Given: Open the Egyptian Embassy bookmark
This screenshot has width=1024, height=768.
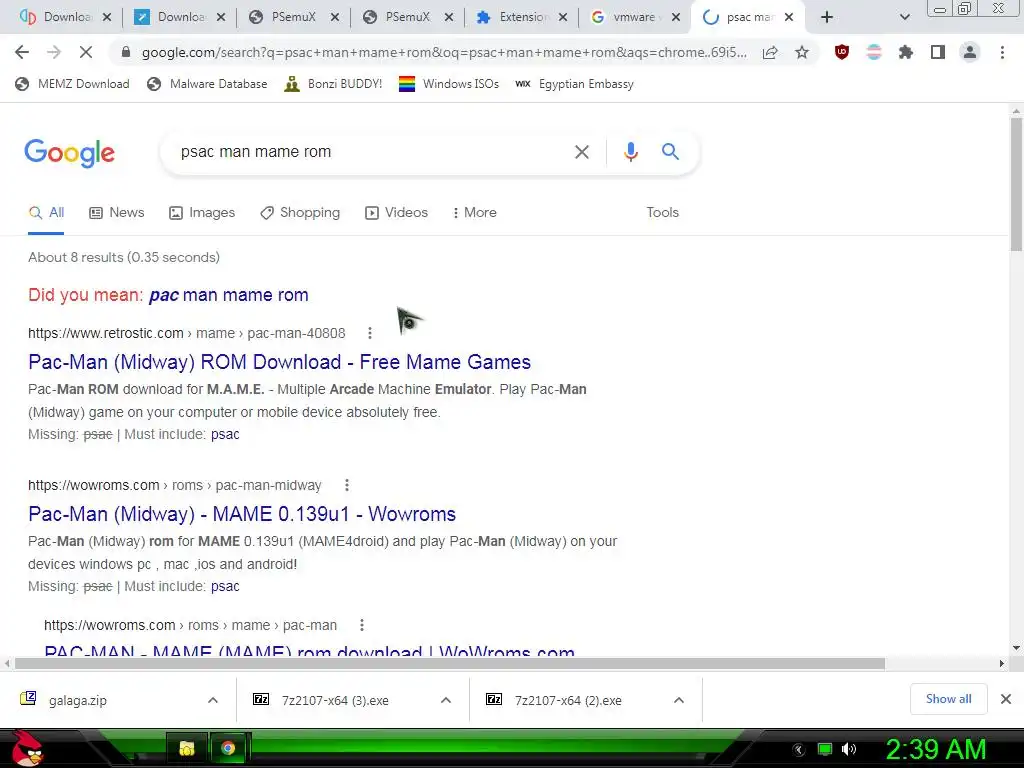Looking at the screenshot, I should (x=575, y=84).
